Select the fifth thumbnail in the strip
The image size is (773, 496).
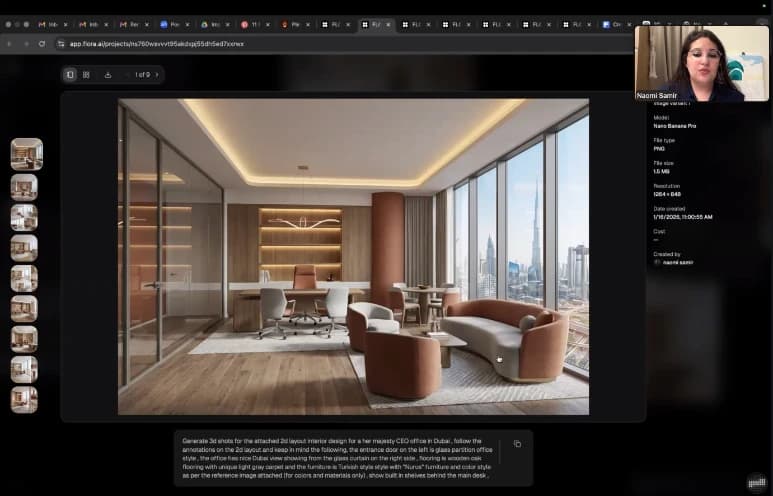click(24, 278)
